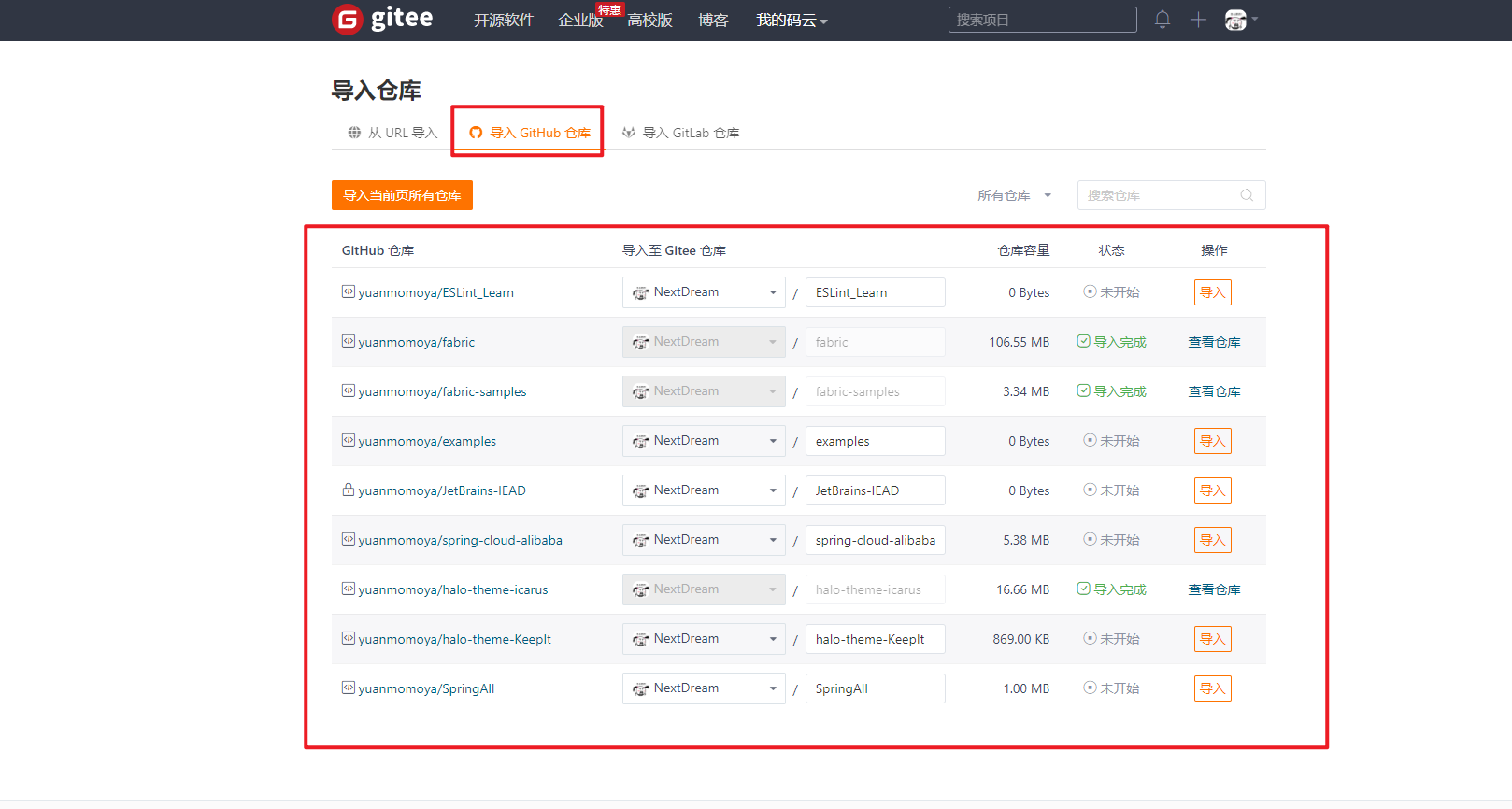Click 导入 button for SpringAll
The height and width of the screenshot is (809, 1512).
pos(1213,688)
